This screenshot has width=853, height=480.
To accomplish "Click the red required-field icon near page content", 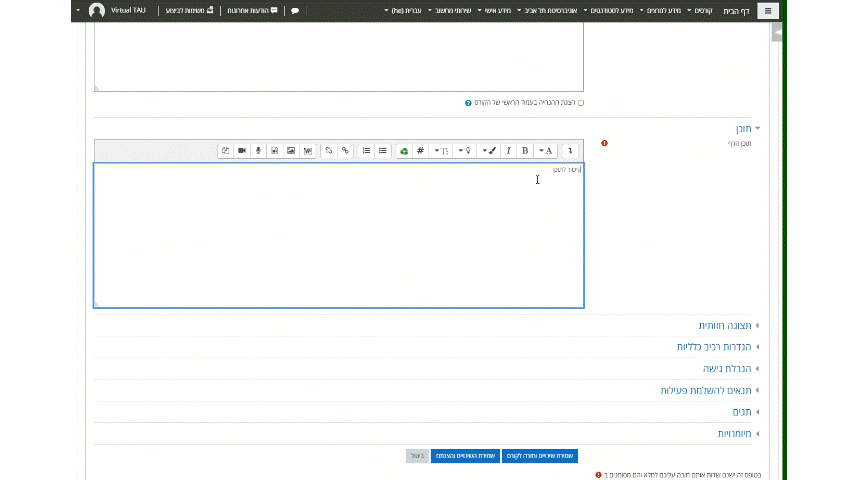I will [604, 143].
